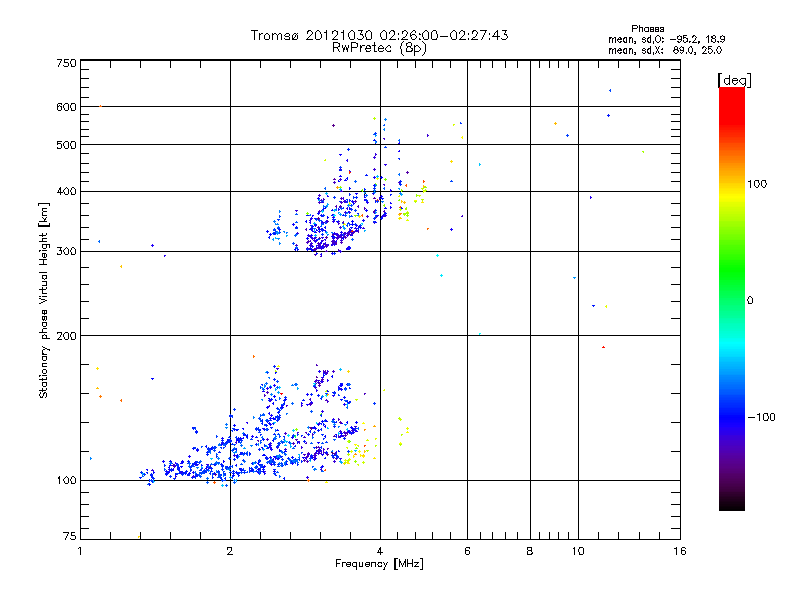
Task: Click the x-axis tick label "1"
Action: 80,551
